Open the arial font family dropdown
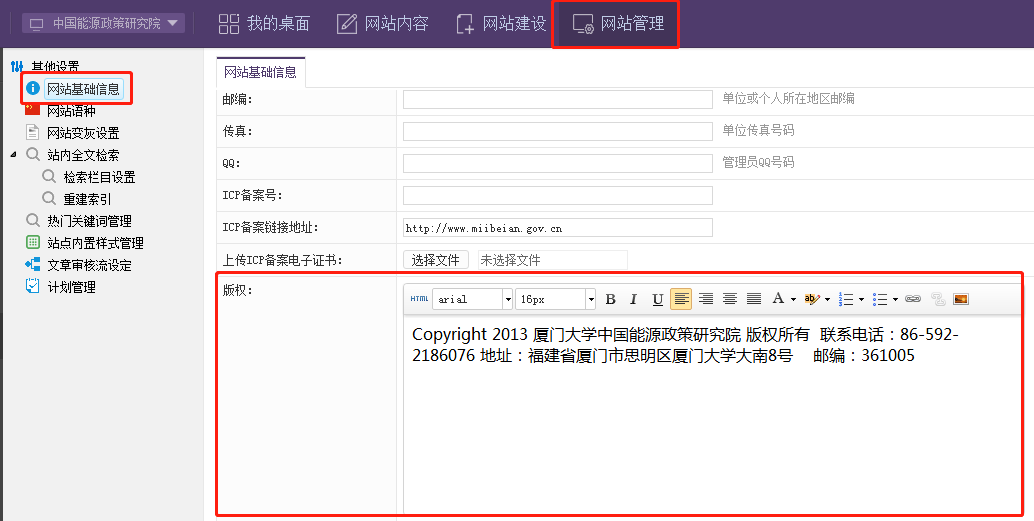The height and width of the screenshot is (521, 1034). point(507,299)
